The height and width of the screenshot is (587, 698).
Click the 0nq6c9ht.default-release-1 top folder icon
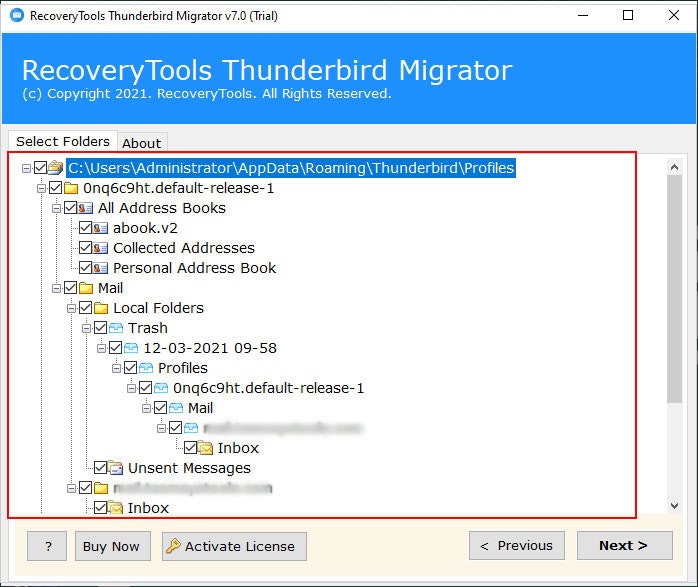(71, 188)
